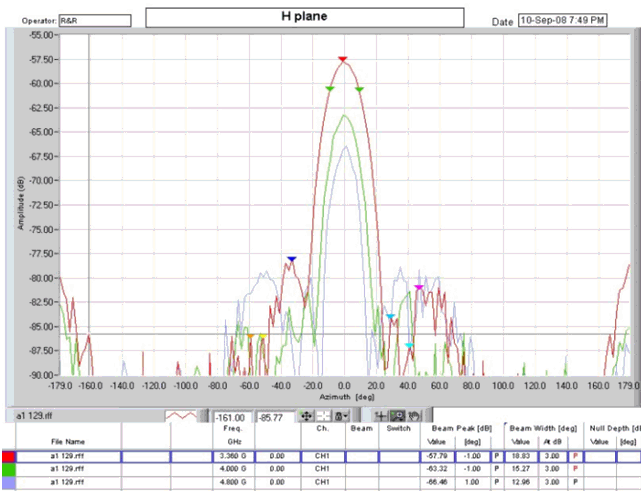Click the red peak marker triangle
The height and width of the screenshot is (493, 643).
pyautogui.click(x=343, y=60)
